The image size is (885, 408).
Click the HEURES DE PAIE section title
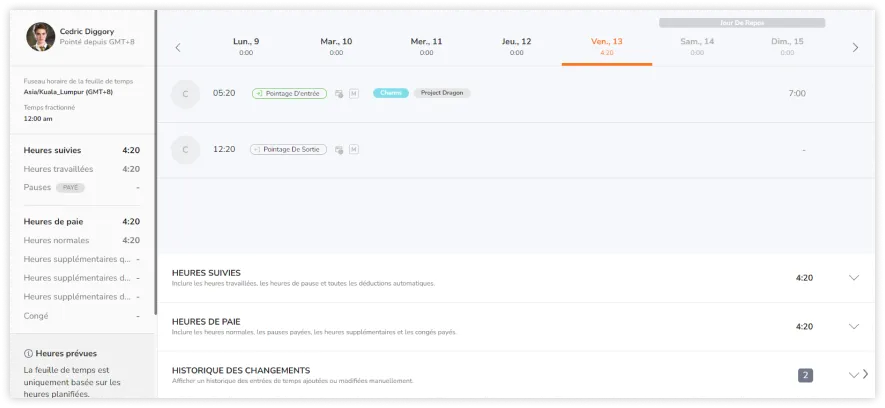(x=207, y=322)
